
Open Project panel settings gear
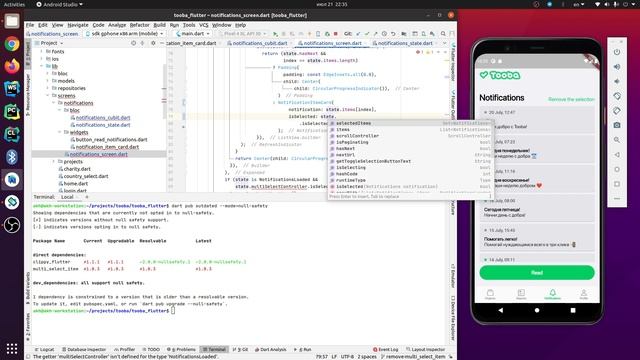153,43
